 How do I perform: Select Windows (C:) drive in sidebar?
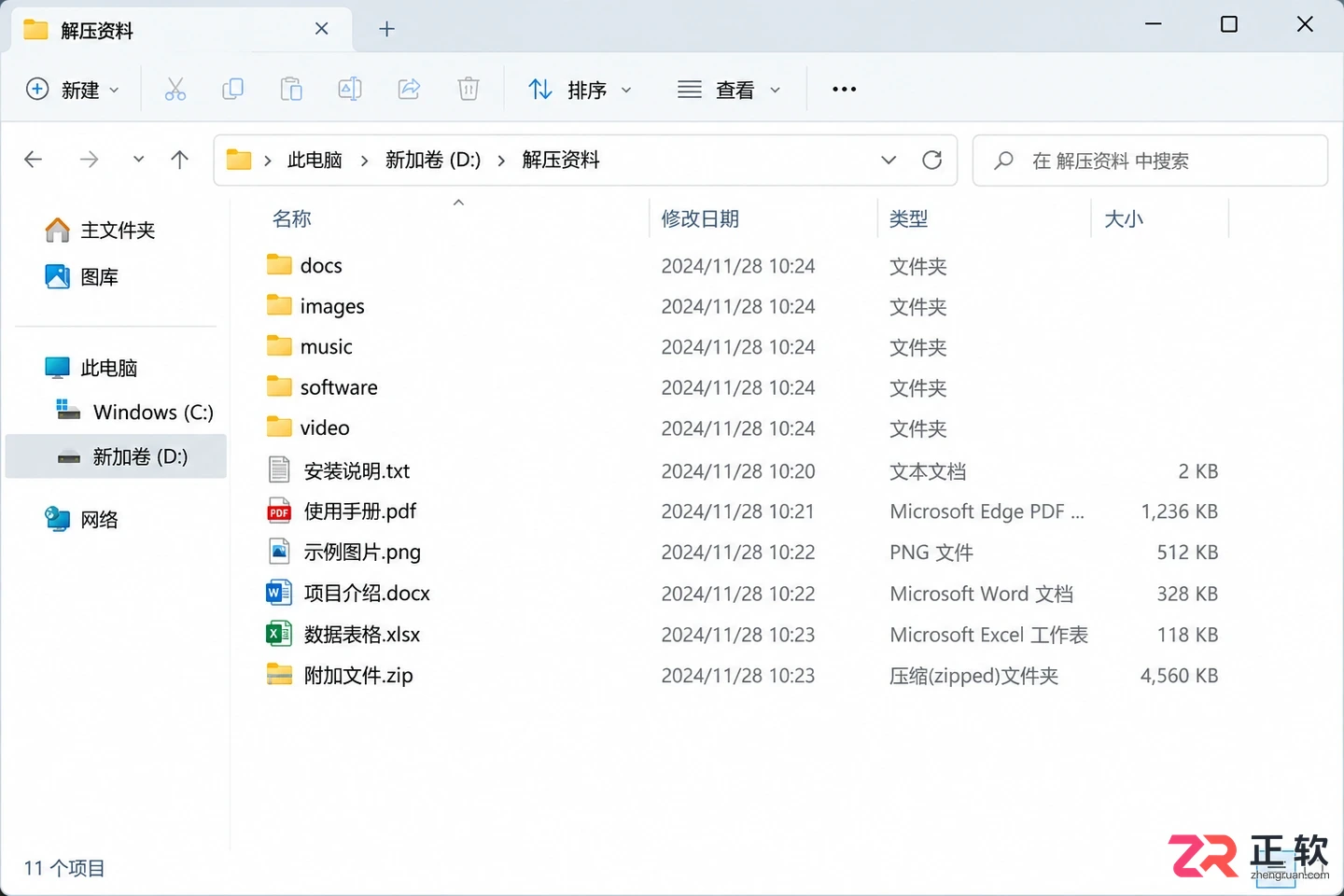[x=133, y=412]
